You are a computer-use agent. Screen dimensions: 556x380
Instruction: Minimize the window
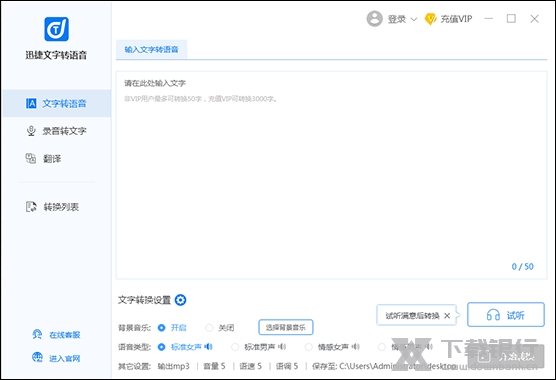[x=489, y=18]
